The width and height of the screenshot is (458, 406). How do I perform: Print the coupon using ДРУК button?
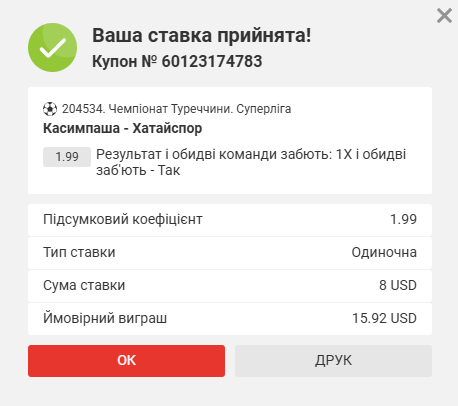(x=333, y=361)
